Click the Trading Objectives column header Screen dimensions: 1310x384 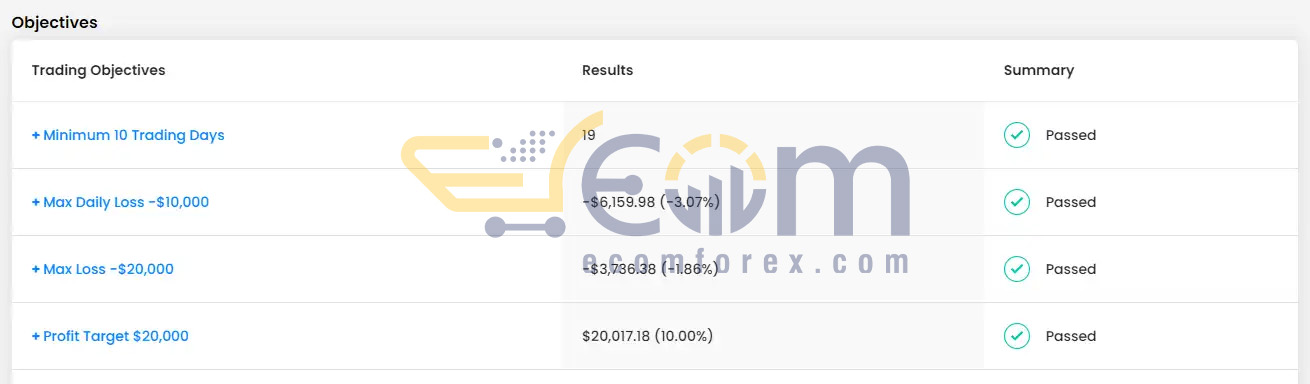point(98,70)
